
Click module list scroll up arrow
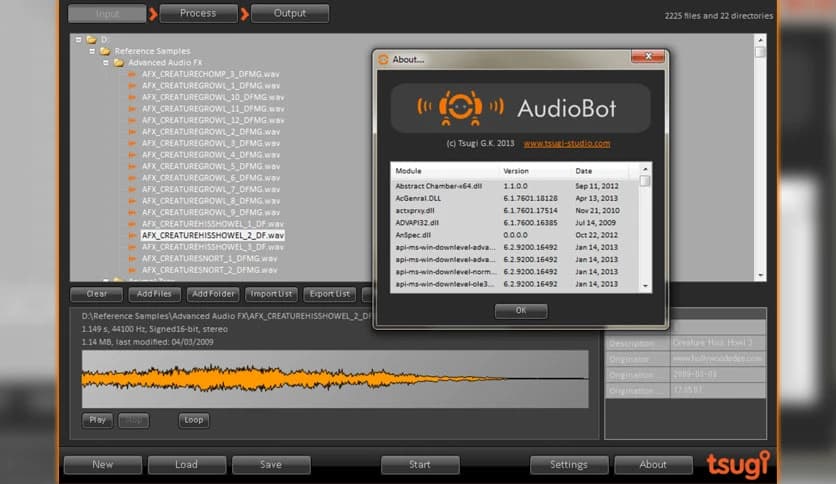(x=645, y=169)
